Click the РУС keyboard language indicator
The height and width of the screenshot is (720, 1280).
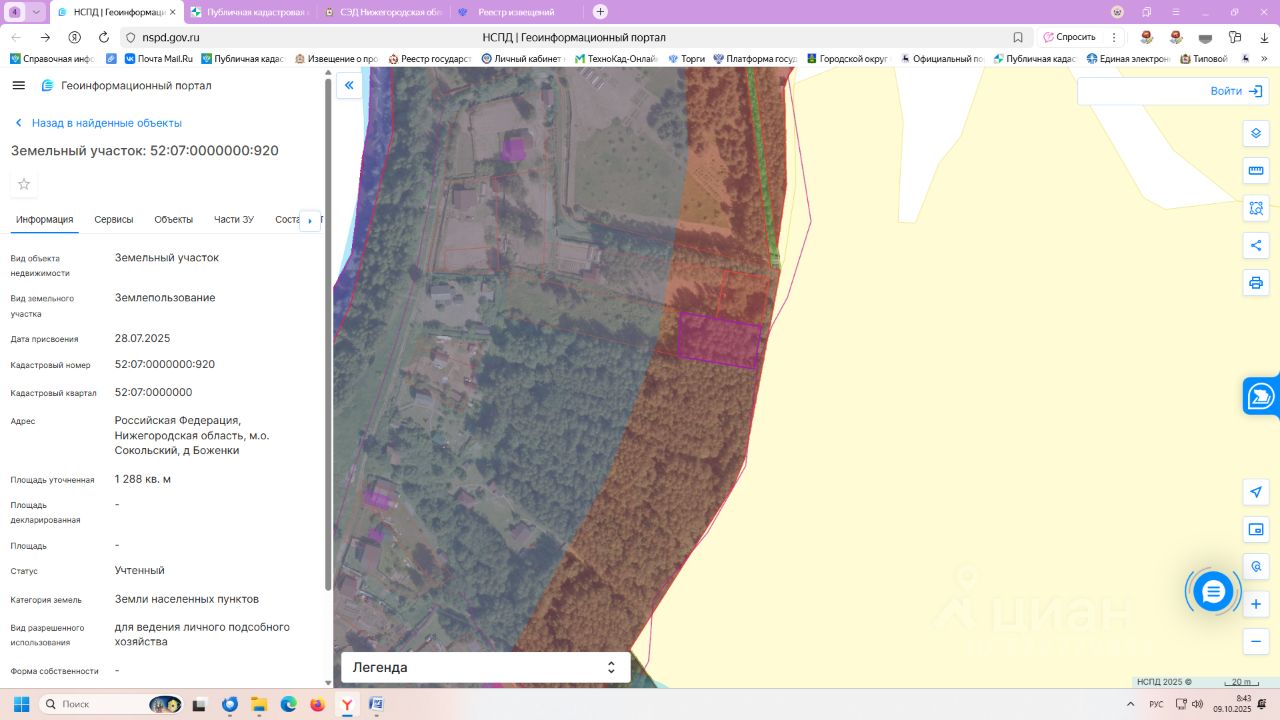(x=1156, y=704)
